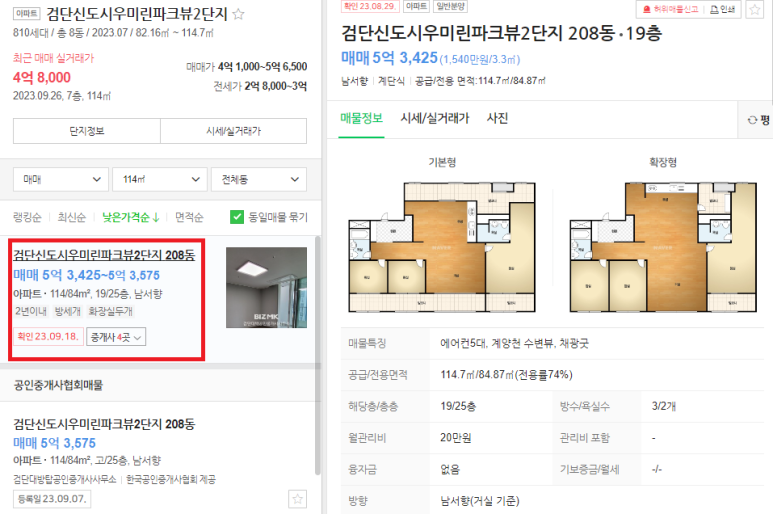Report a false listing via 허위매물신고
This screenshot has height=514, width=773.
670,9
